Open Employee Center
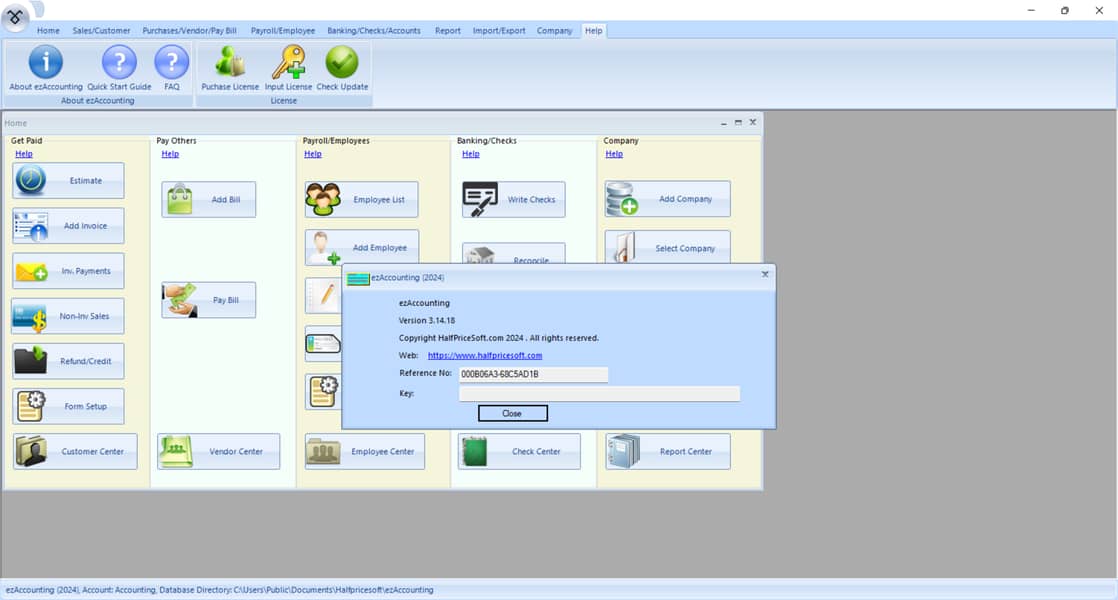The height and width of the screenshot is (600, 1118). (364, 451)
